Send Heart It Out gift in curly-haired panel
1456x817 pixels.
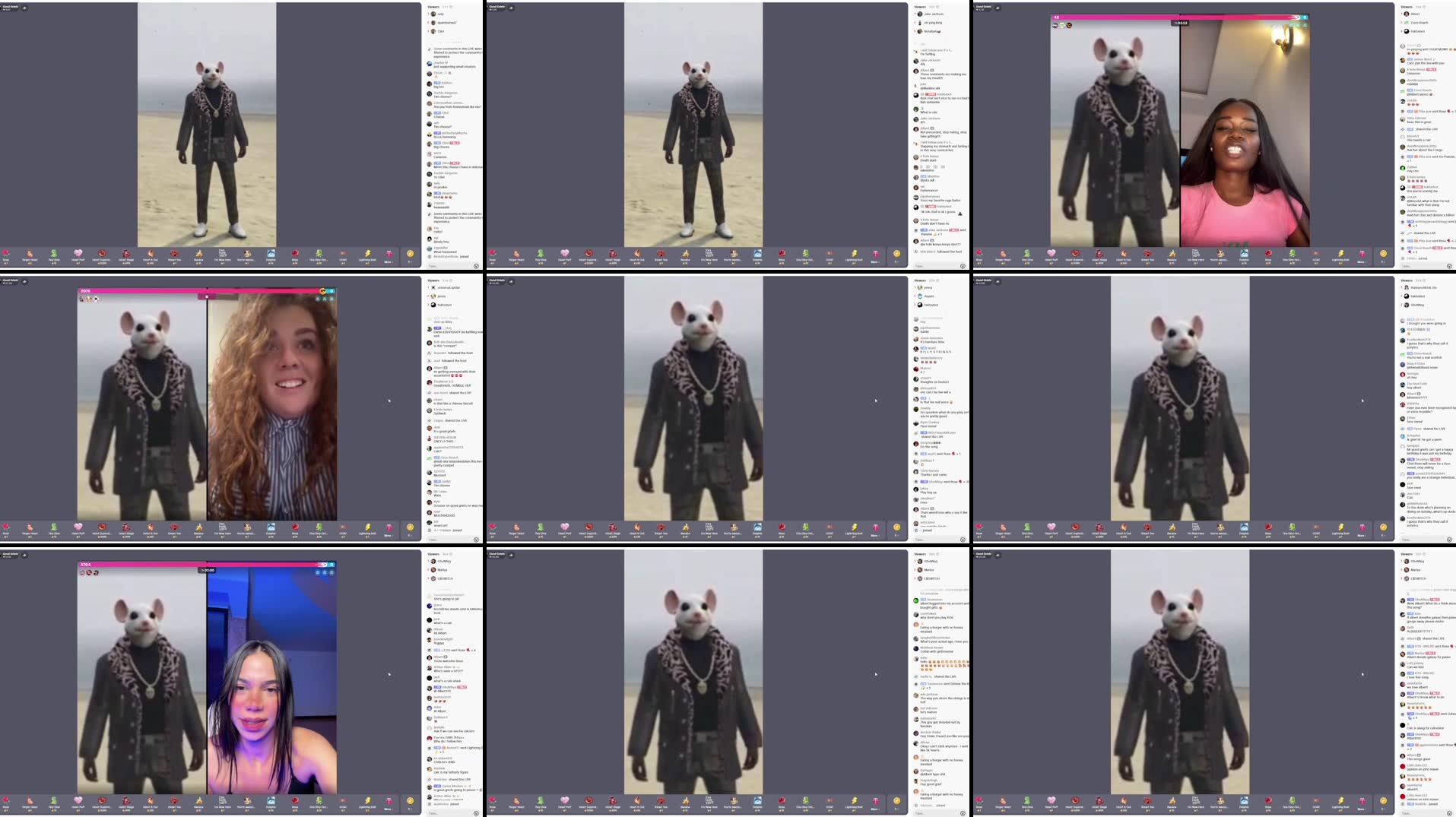pyautogui.click(x=150, y=528)
